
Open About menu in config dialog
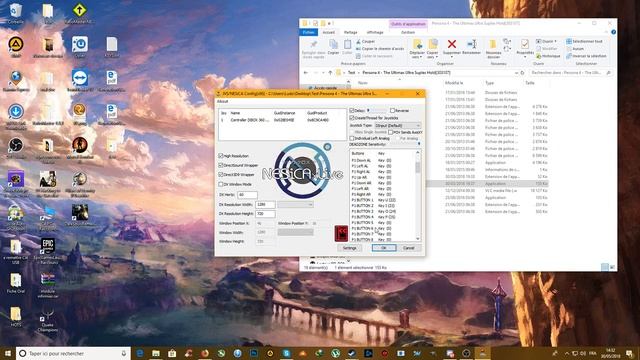222,101
